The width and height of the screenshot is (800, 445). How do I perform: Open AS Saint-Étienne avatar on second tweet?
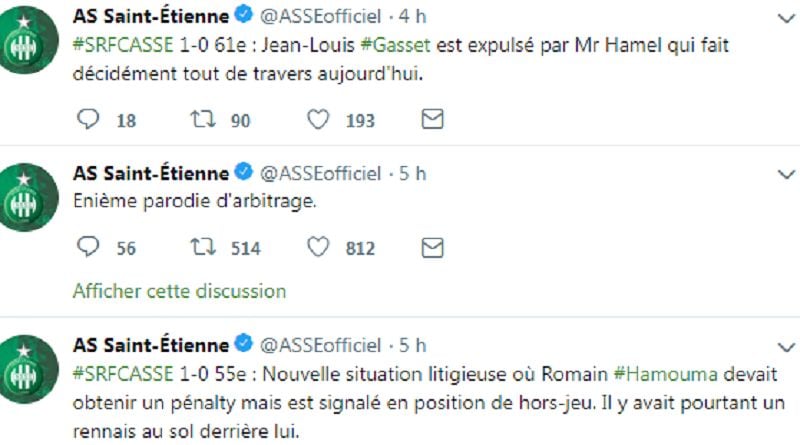pyautogui.click(x=28, y=197)
